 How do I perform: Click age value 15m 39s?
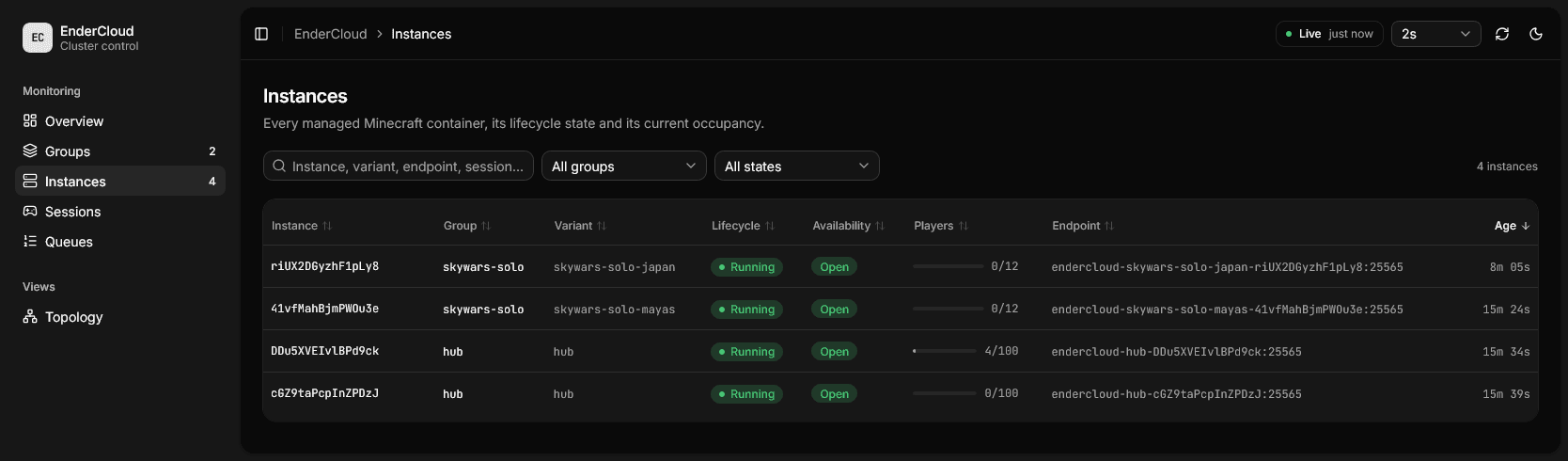pyautogui.click(x=1506, y=394)
